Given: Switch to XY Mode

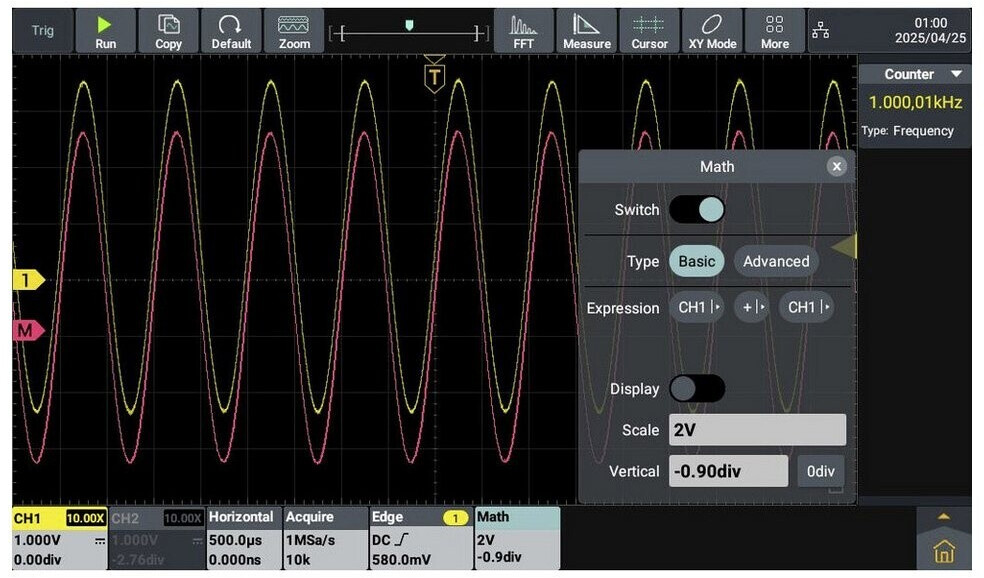Looking at the screenshot, I should point(712,31).
